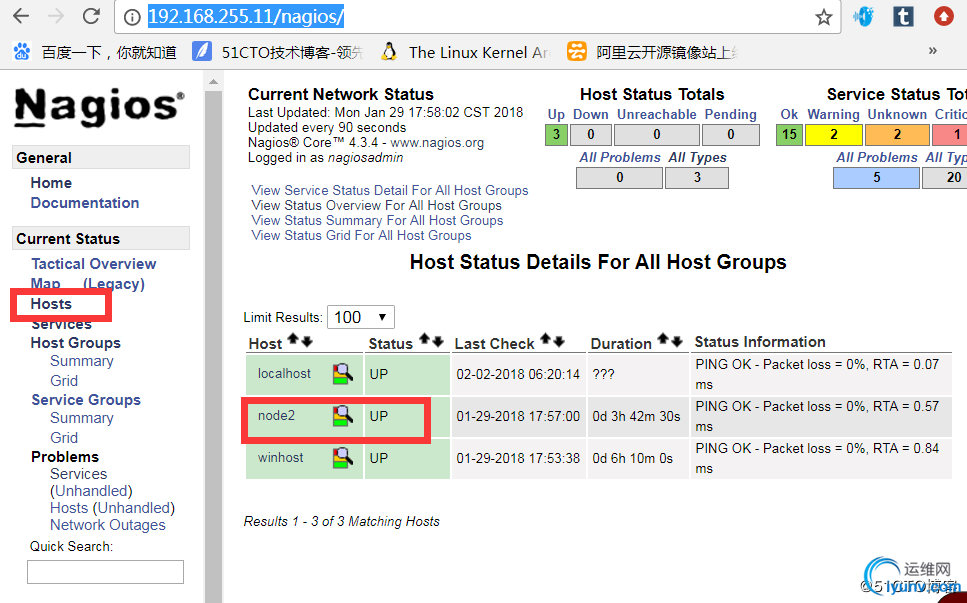Click the Warning header in Service Status Totals

[x=834, y=115]
